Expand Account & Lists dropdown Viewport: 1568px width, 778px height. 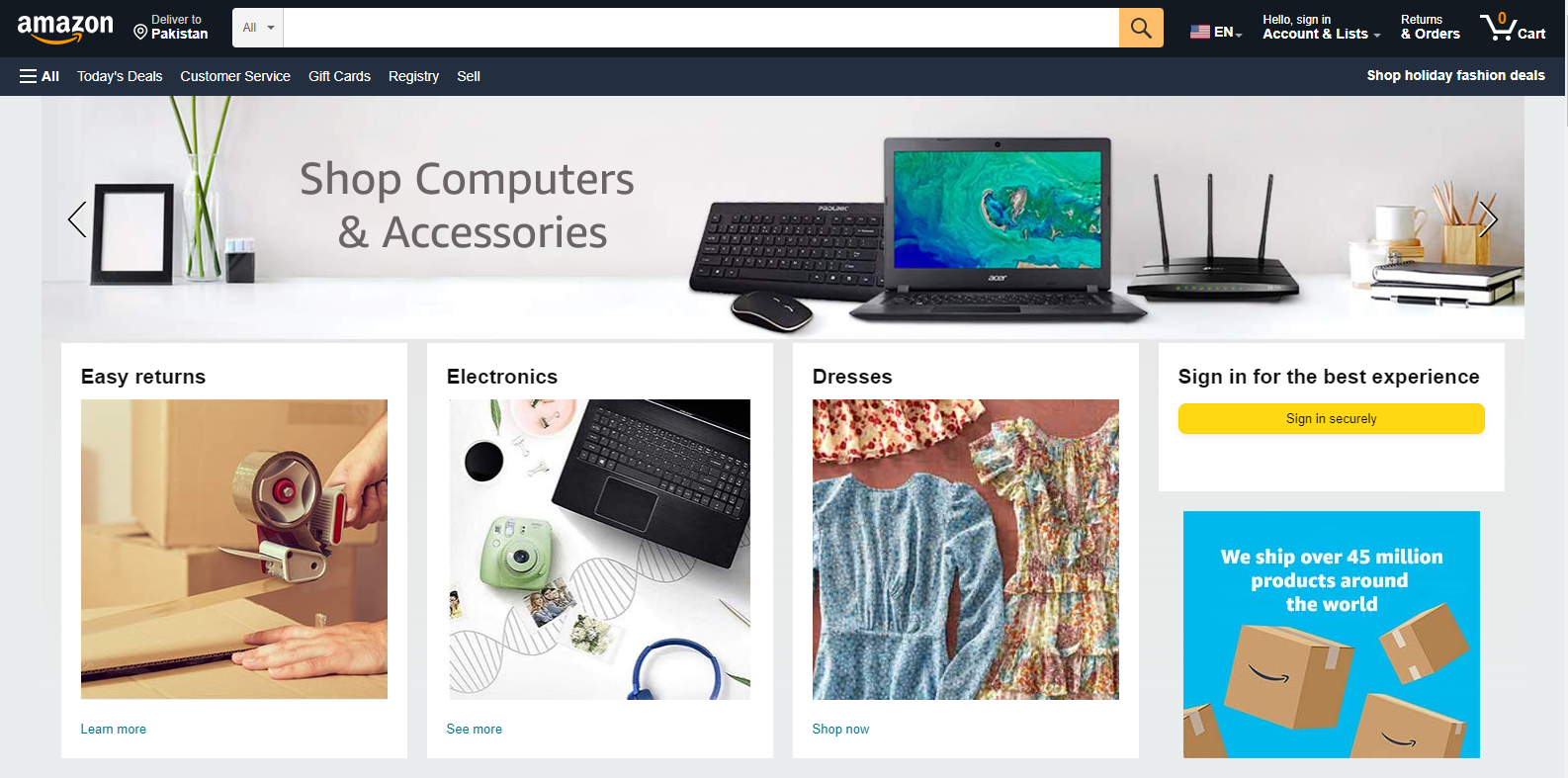pyautogui.click(x=1321, y=27)
